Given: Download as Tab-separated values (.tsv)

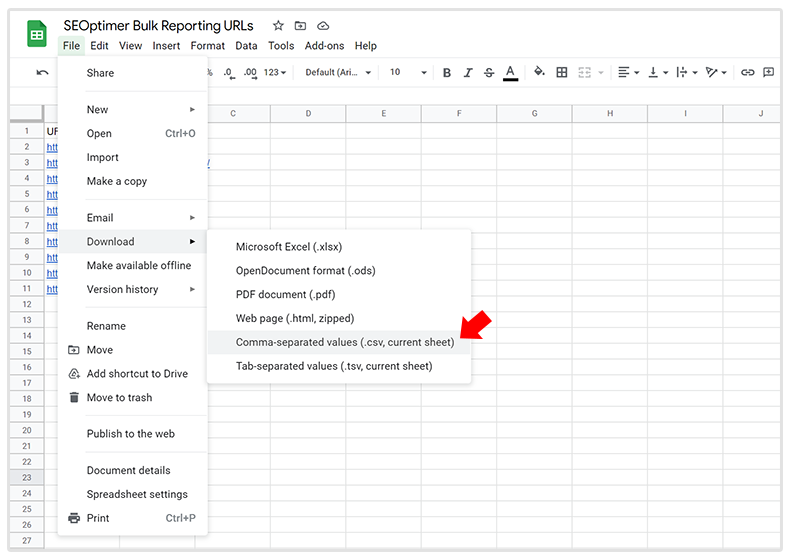Looking at the screenshot, I should (339, 366).
